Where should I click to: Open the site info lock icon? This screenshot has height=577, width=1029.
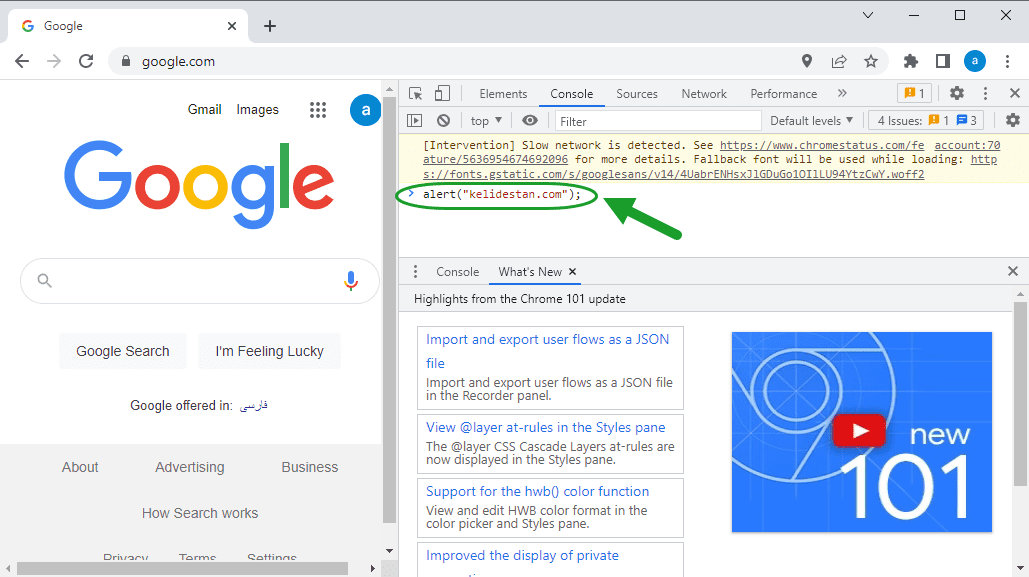point(126,61)
